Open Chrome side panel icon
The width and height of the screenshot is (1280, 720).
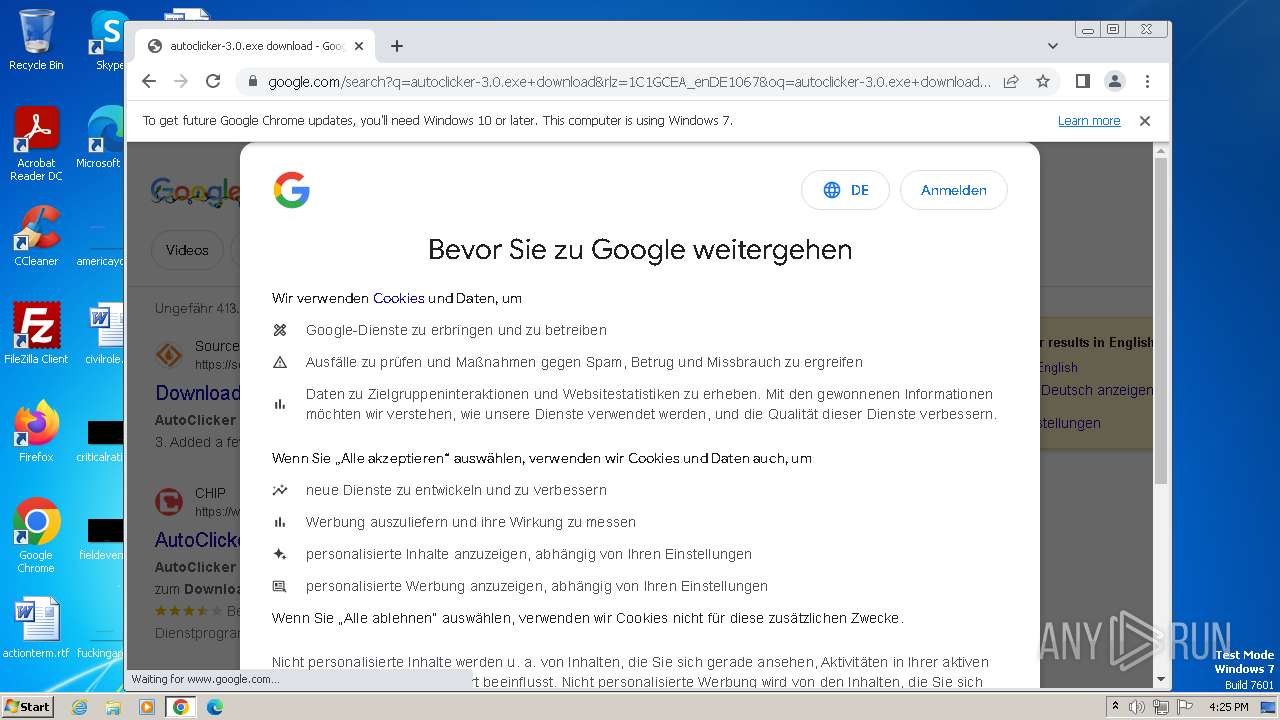1082,81
